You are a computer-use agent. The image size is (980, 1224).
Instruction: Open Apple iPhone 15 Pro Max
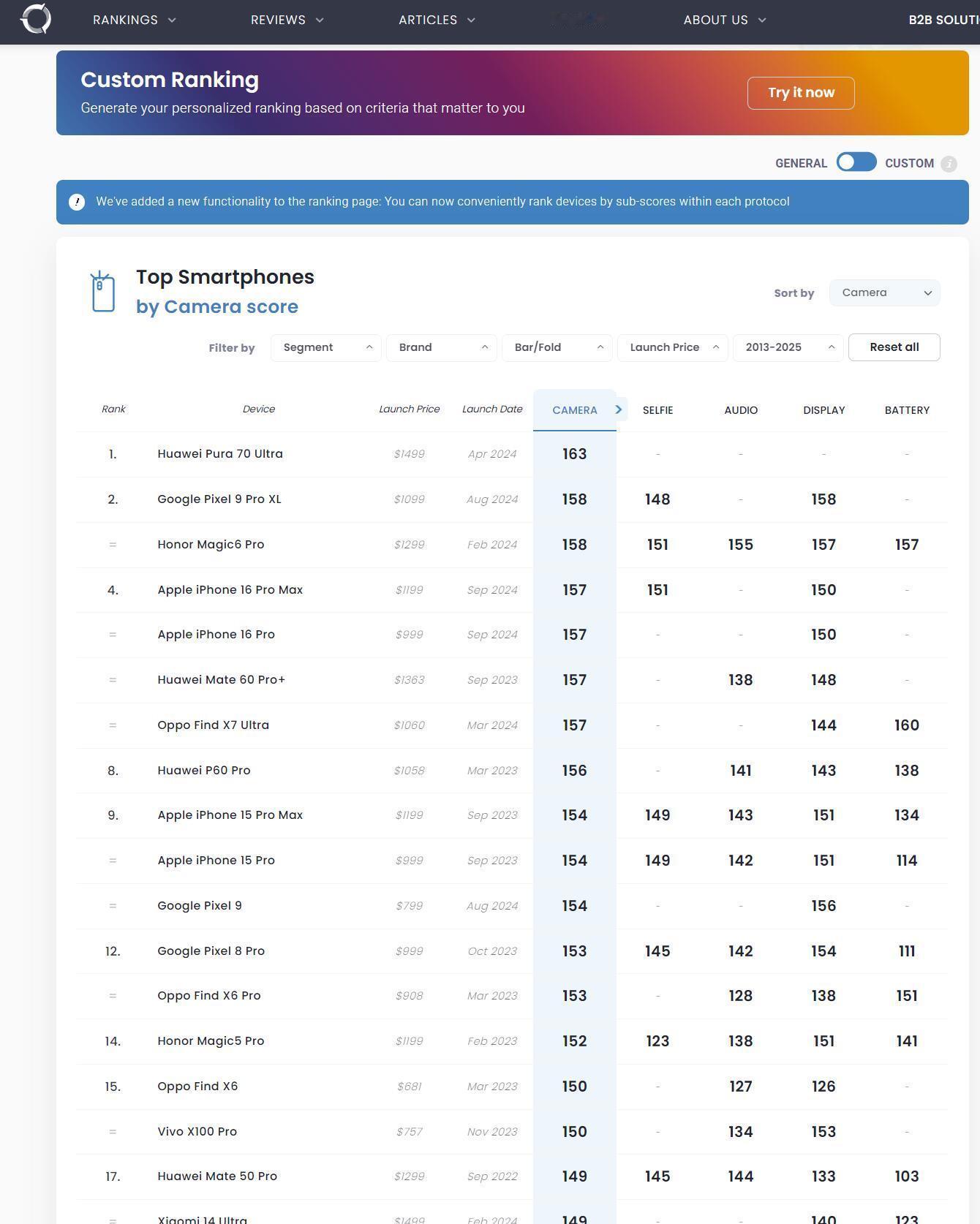pos(230,815)
